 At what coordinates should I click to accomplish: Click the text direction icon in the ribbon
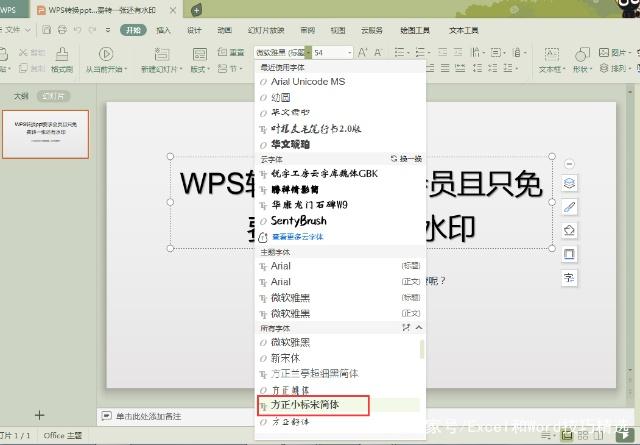point(476,52)
